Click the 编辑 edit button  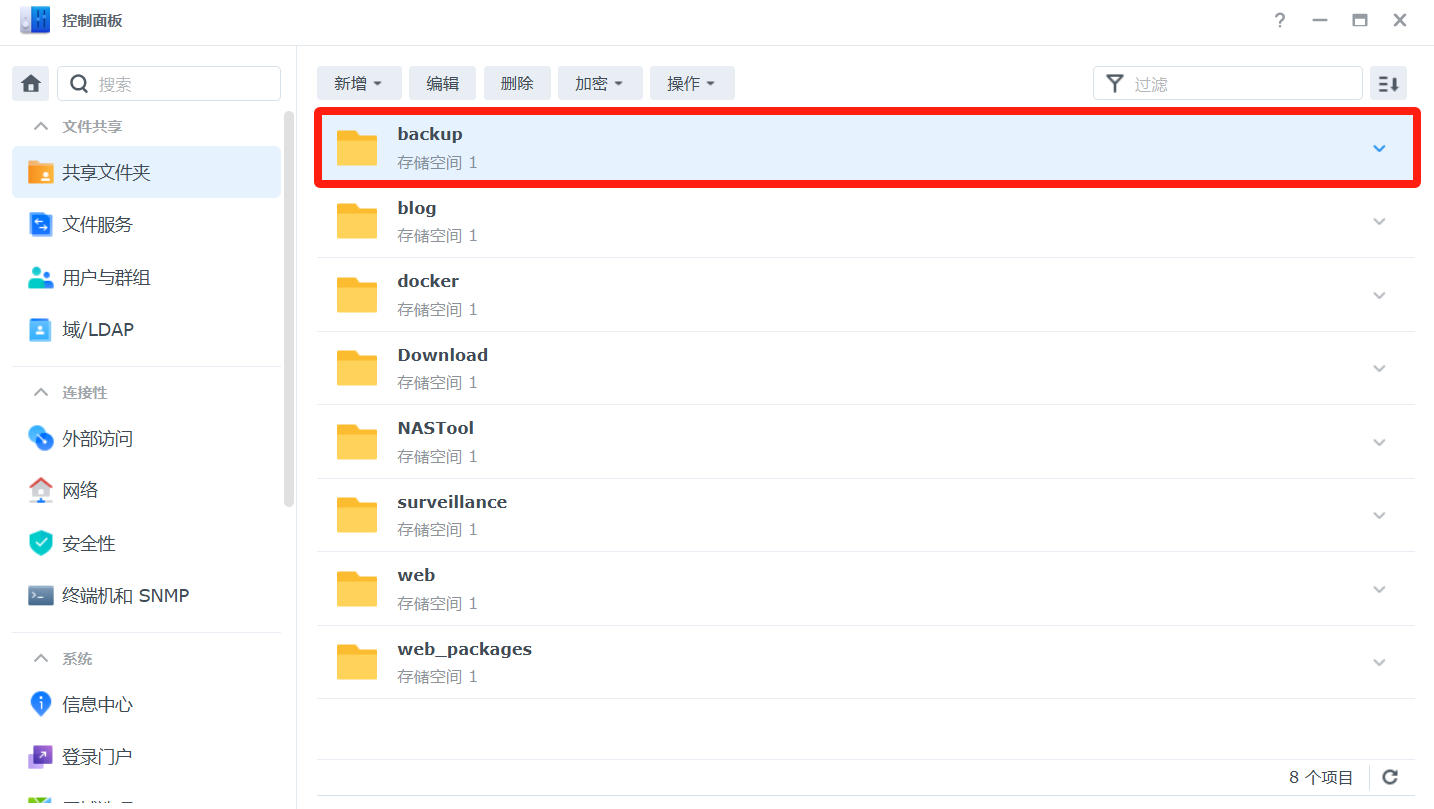pyautogui.click(x=442, y=84)
